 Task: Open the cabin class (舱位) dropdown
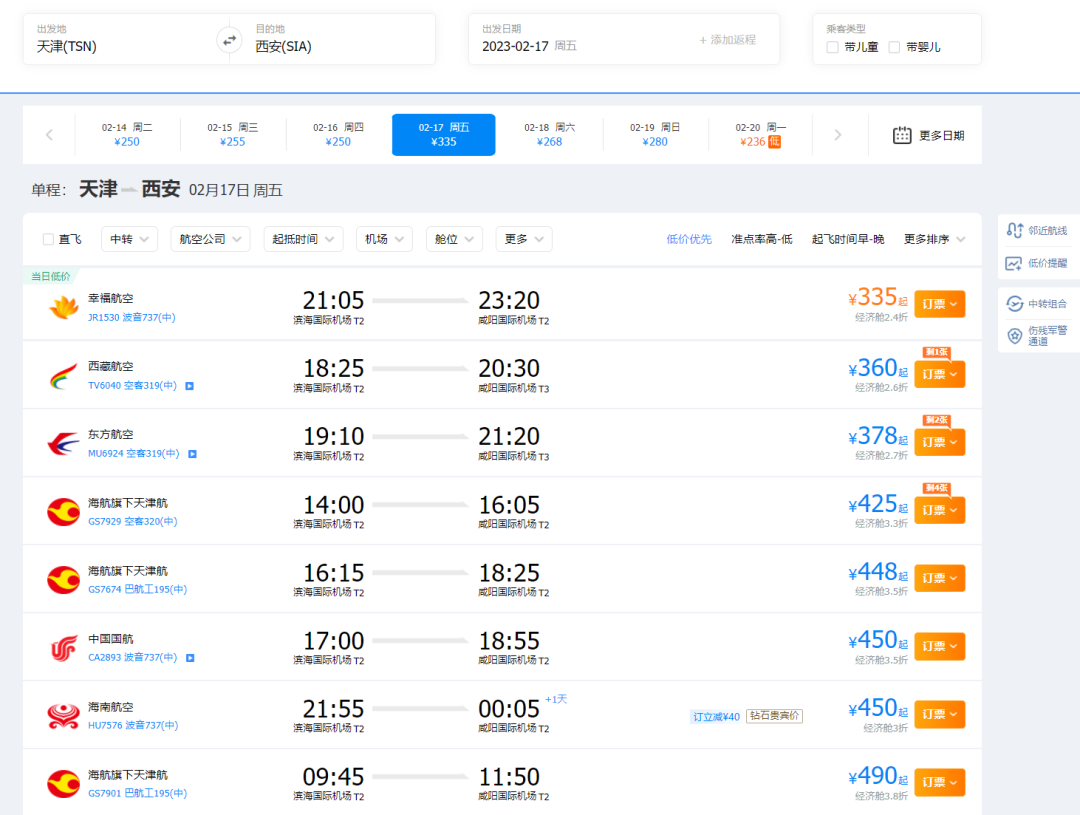click(454, 239)
